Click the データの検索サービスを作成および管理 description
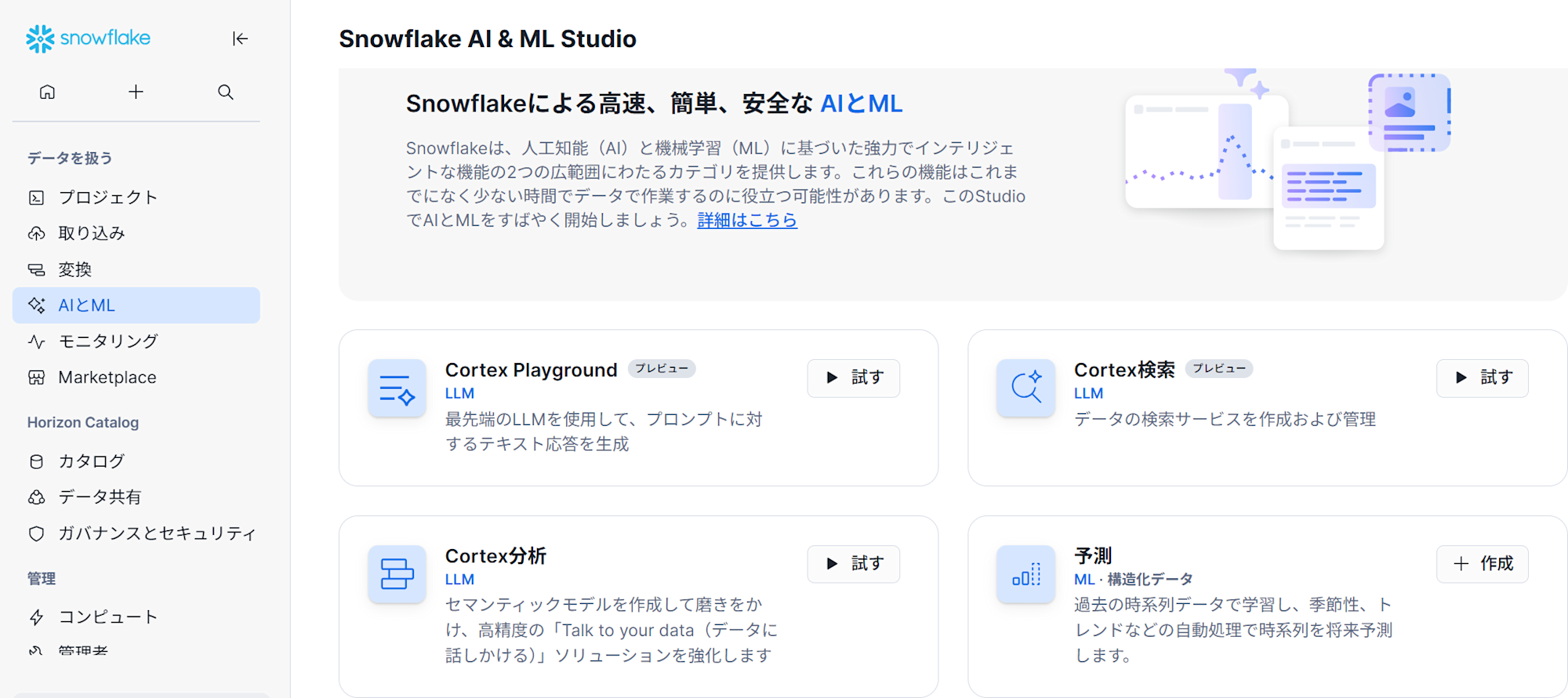 (1225, 420)
